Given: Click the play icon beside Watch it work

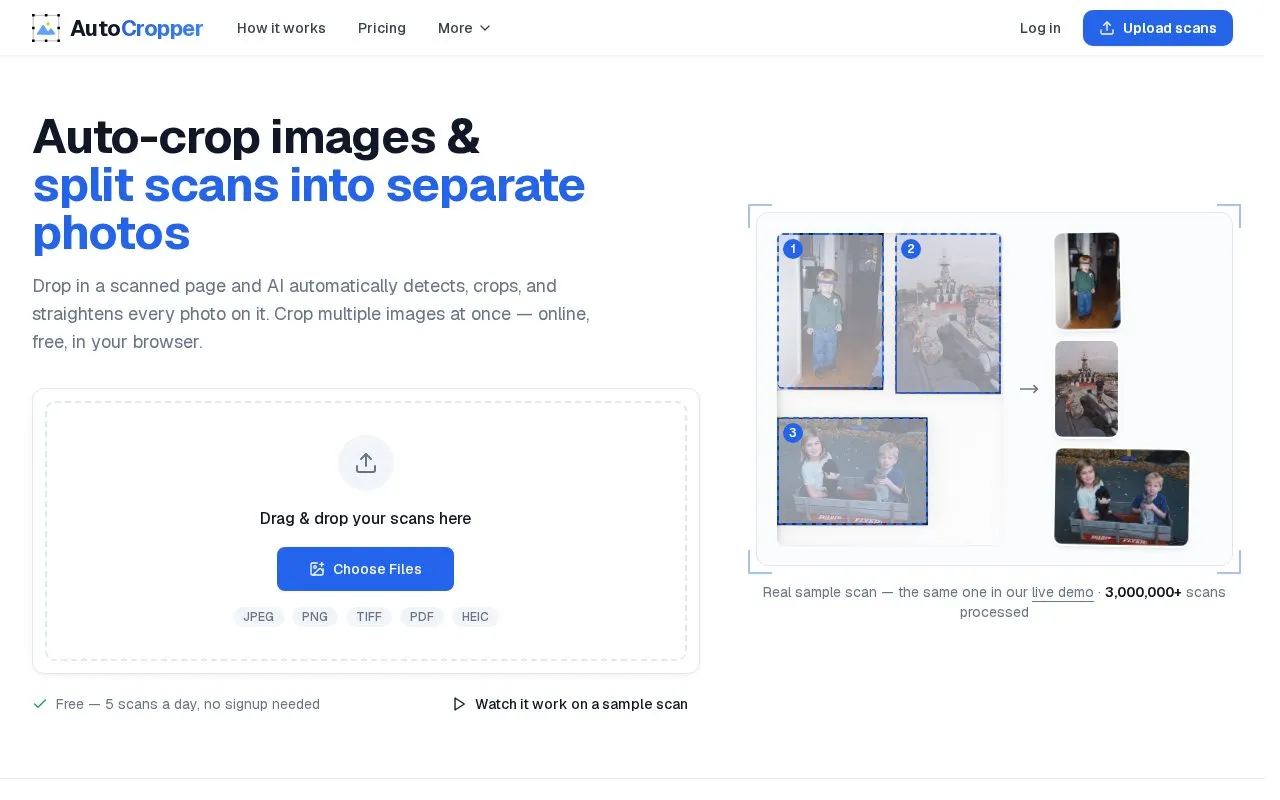Looking at the screenshot, I should (459, 704).
